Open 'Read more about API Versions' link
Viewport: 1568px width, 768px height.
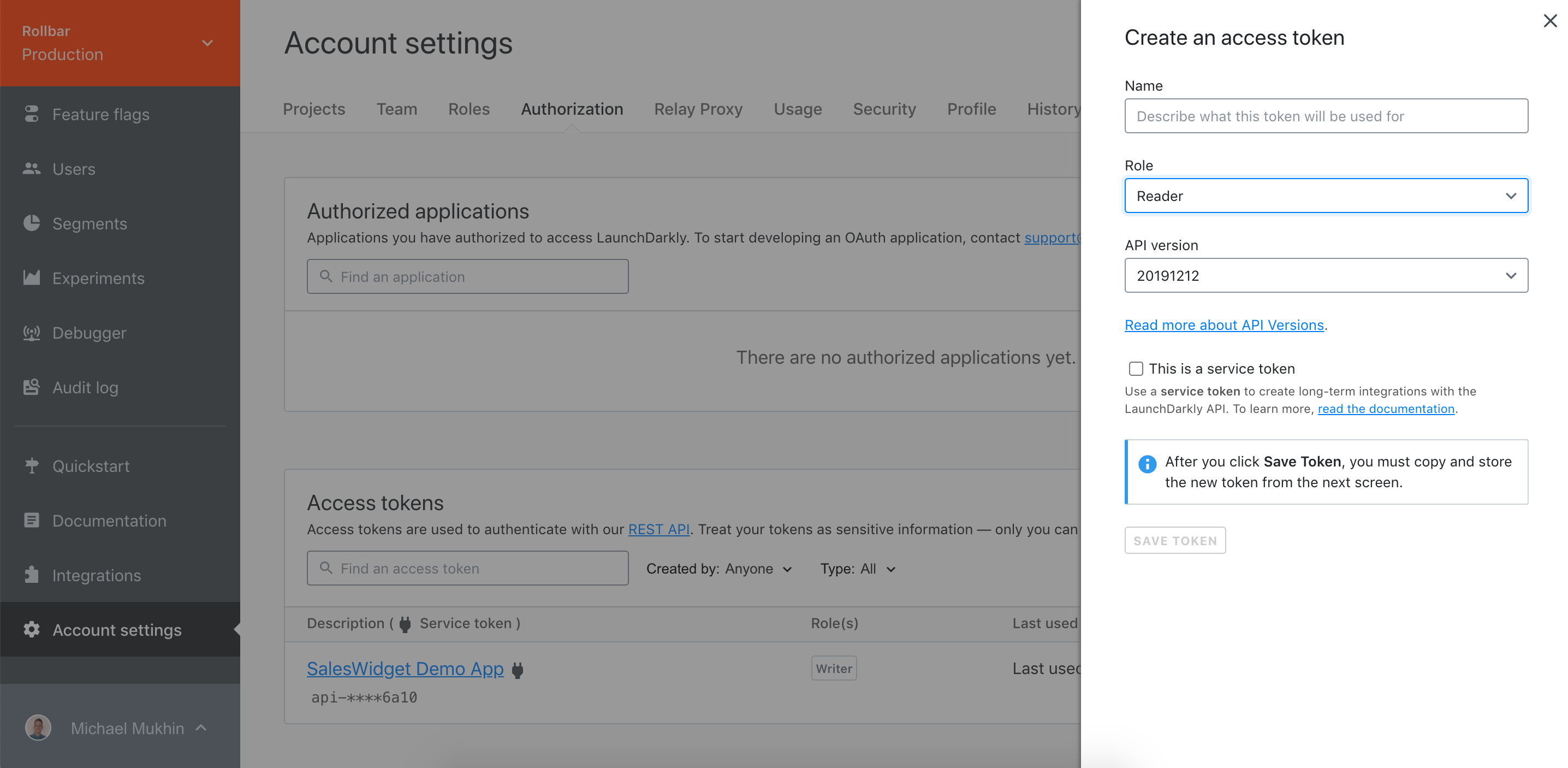pyautogui.click(x=1224, y=324)
